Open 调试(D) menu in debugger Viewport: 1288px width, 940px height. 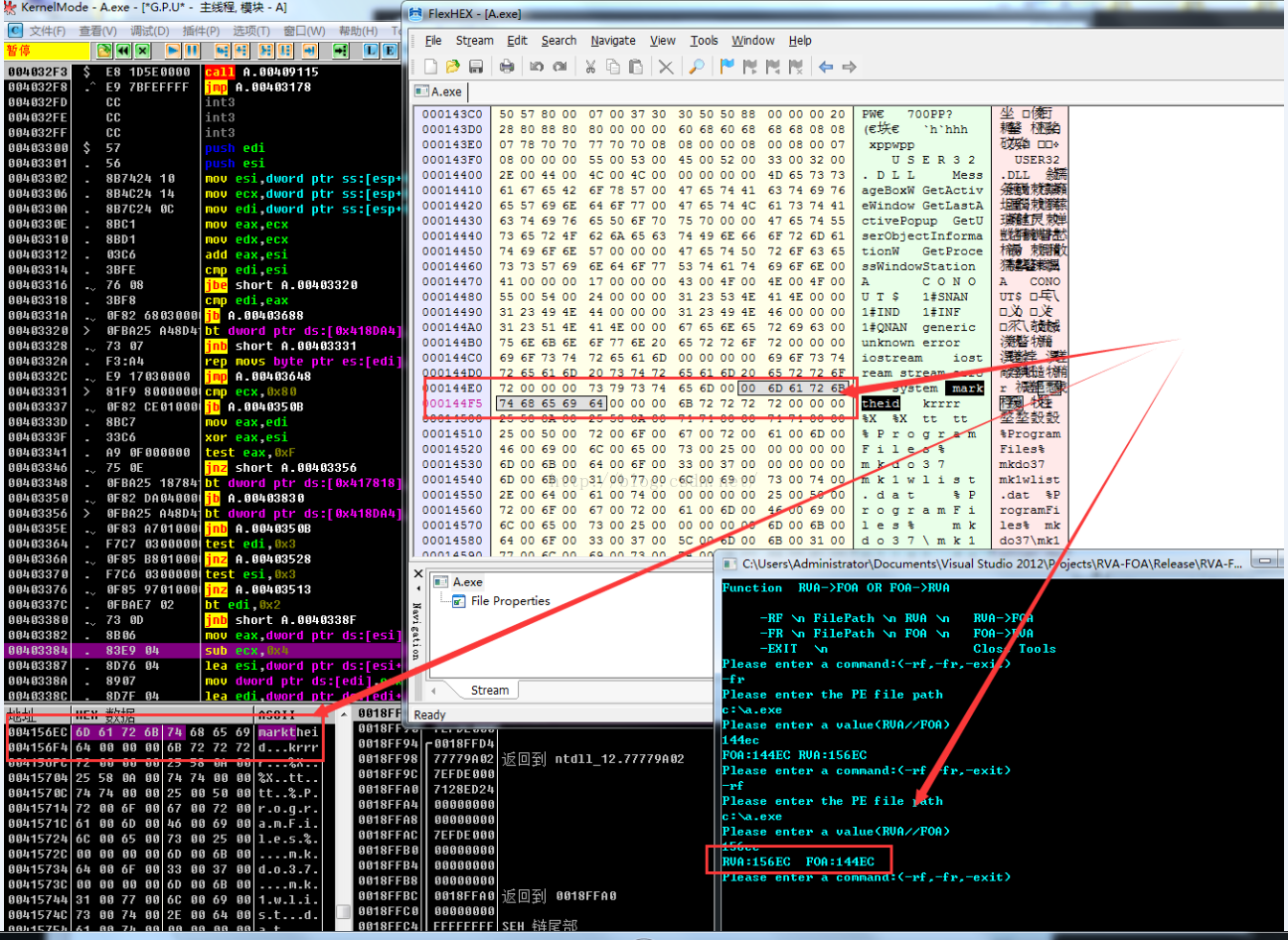[150, 31]
